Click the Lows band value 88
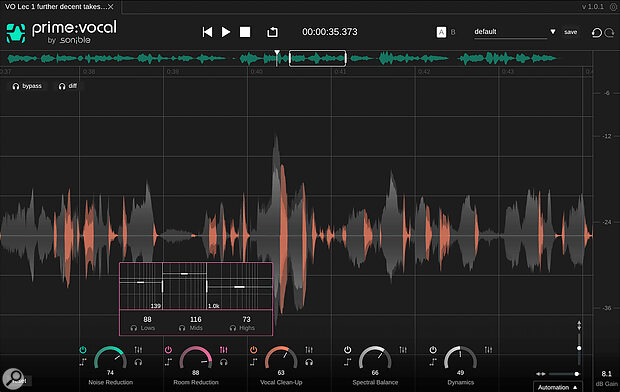The height and width of the screenshot is (392, 620). pos(147,319)
